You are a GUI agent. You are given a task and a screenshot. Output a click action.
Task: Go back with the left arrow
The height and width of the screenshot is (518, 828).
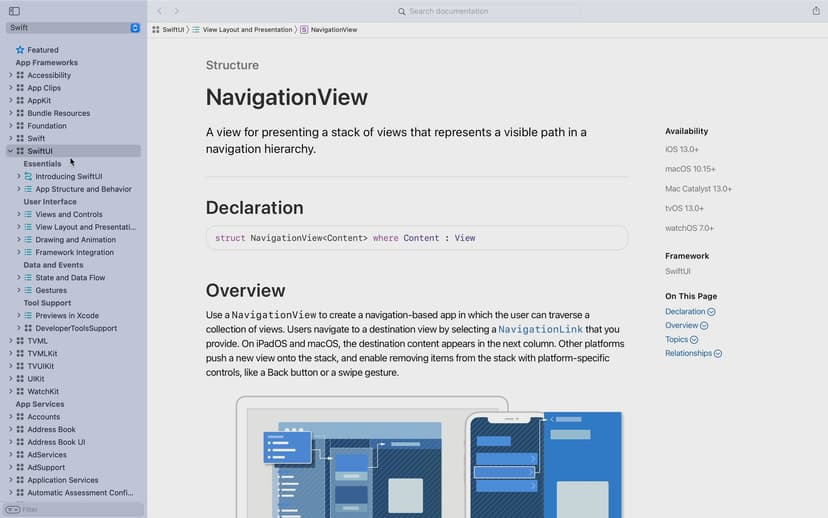(x=159, y=11)
